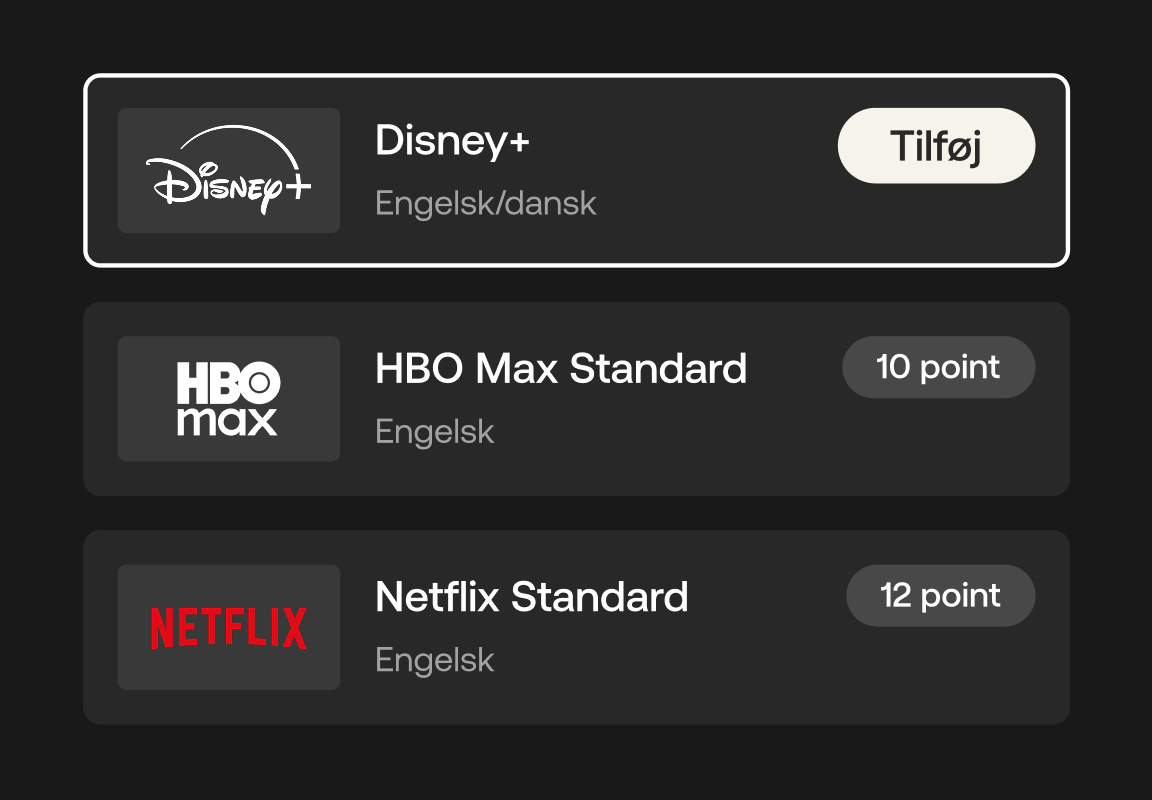Click the Netflix Standard title text
The height and width of the screenshot is (800, 1152).
click(531, 597)
